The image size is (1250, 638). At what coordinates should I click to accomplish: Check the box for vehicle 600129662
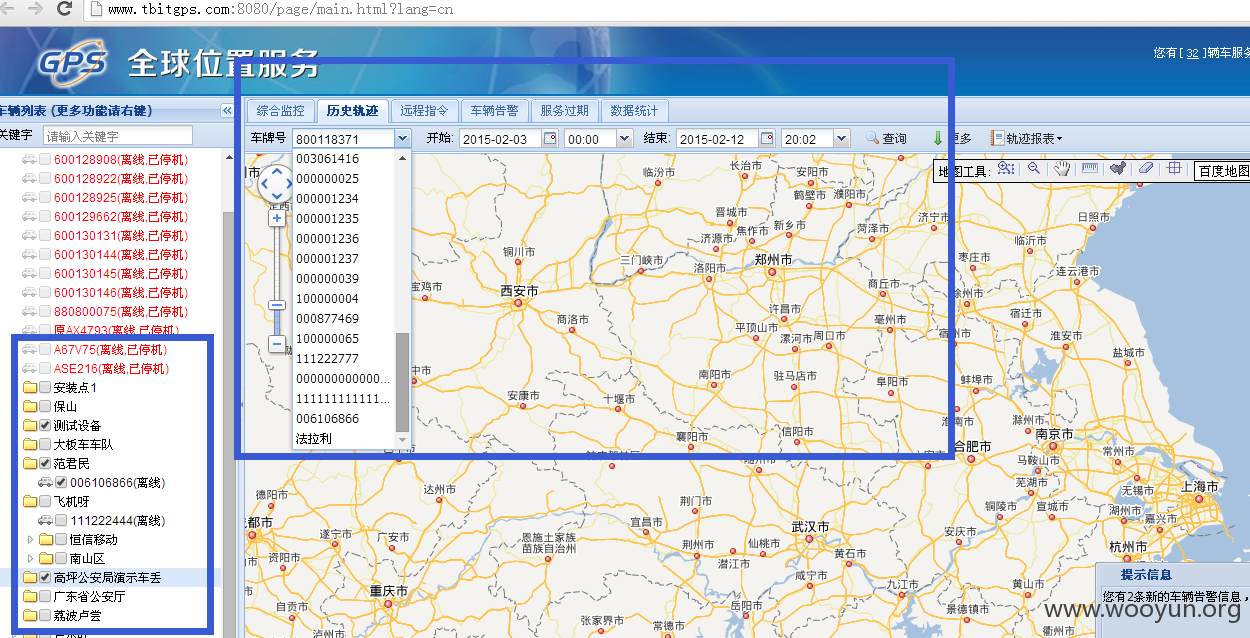click(45, 216)
